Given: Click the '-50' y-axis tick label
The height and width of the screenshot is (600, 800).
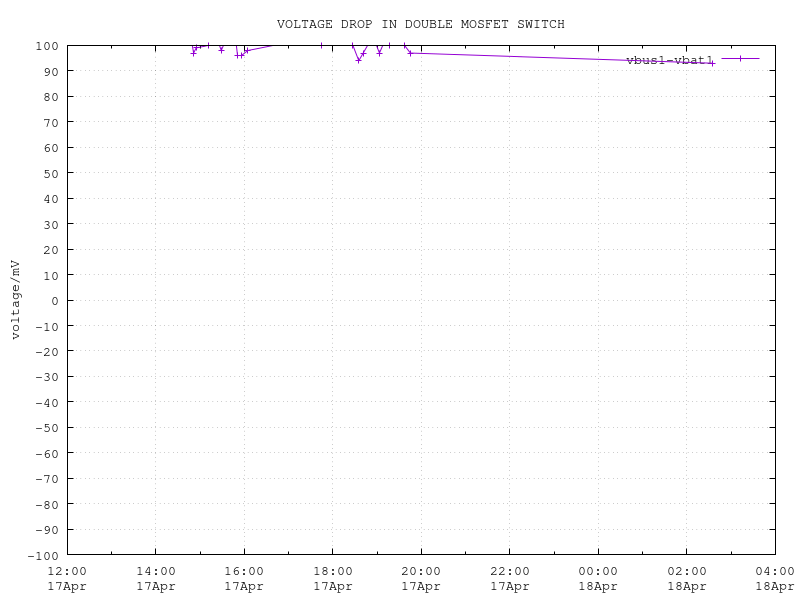Looking at the screenshot, I should pos(47,428).
